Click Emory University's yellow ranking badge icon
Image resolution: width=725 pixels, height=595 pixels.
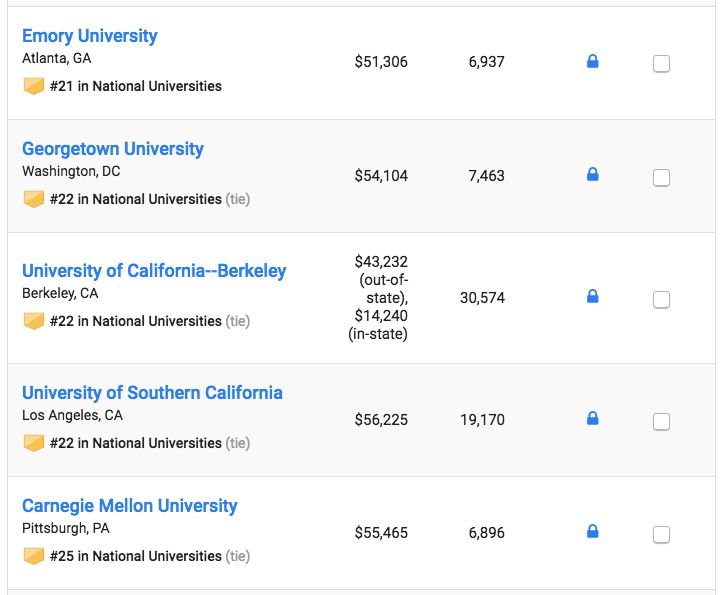(x=34, y=86)
